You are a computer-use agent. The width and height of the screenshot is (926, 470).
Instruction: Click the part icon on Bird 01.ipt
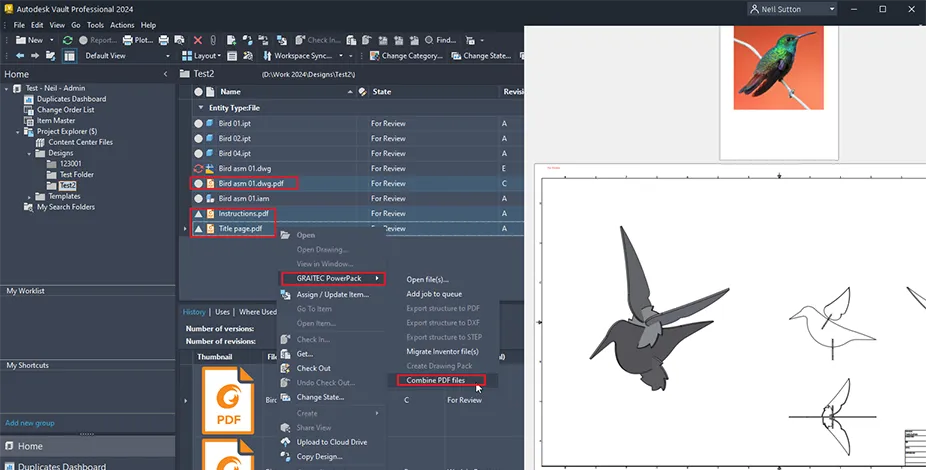(x=210, y=123)
